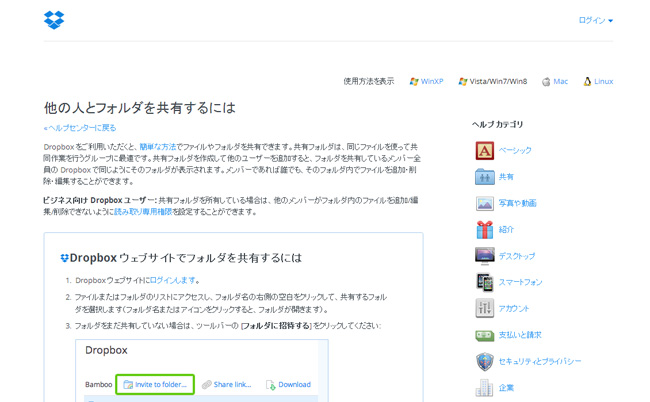Click the Apple icon beside Mac
The height and width of the screenshot is (402, 650).
point(546,82)
